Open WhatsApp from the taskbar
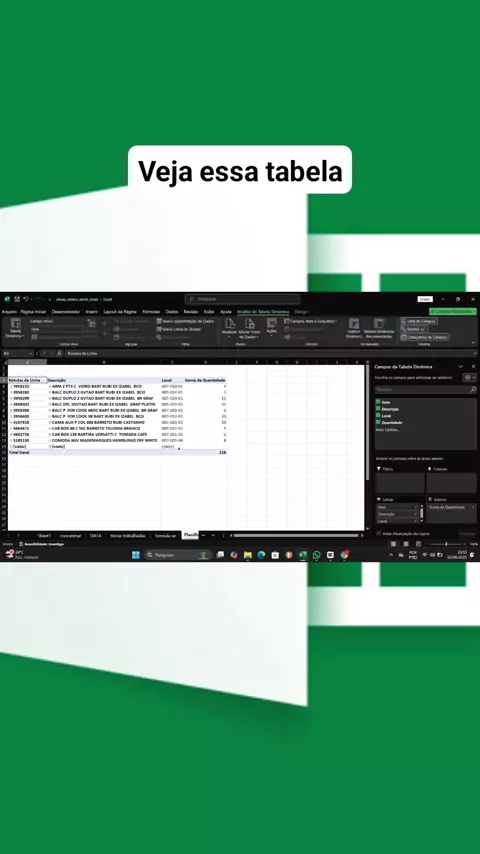The width and height of the screenshot is (480, 854). pos(317,555)
